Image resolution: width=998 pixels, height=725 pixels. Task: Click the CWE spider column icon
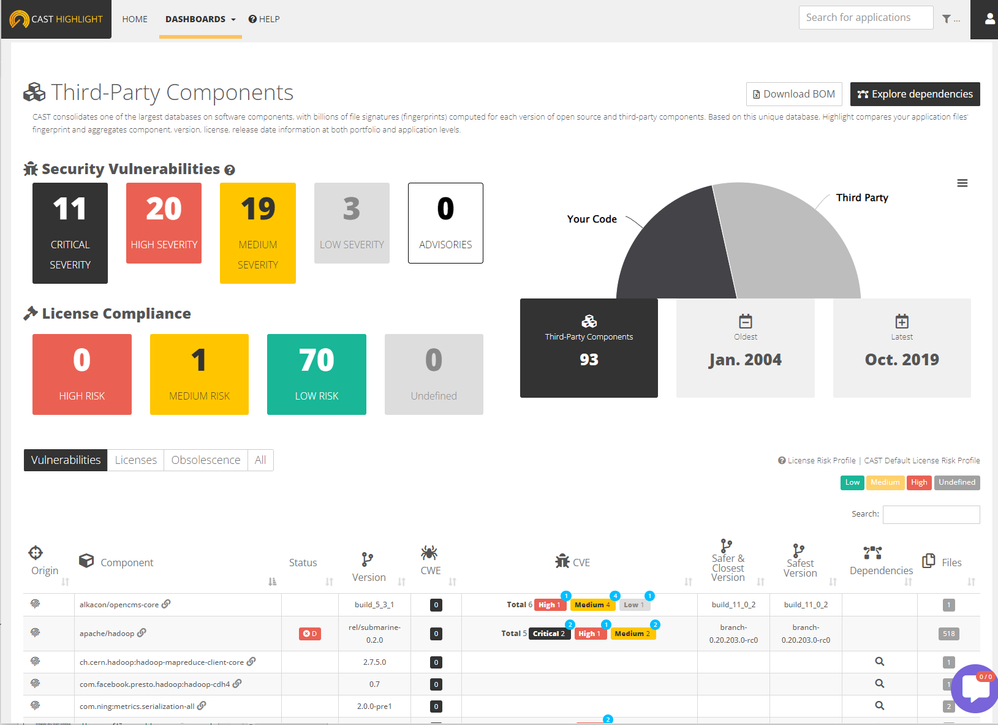(x=429, y=553)
